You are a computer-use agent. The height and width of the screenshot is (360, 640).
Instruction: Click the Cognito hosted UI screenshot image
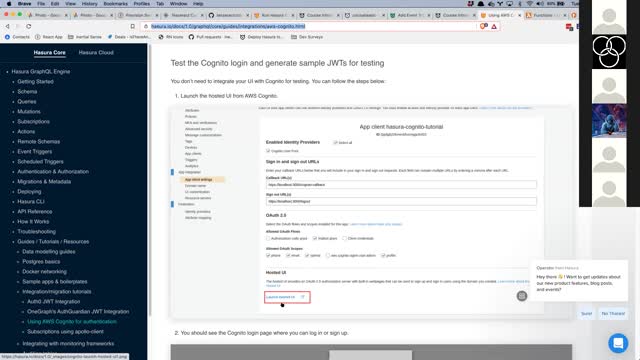(371, 212)
